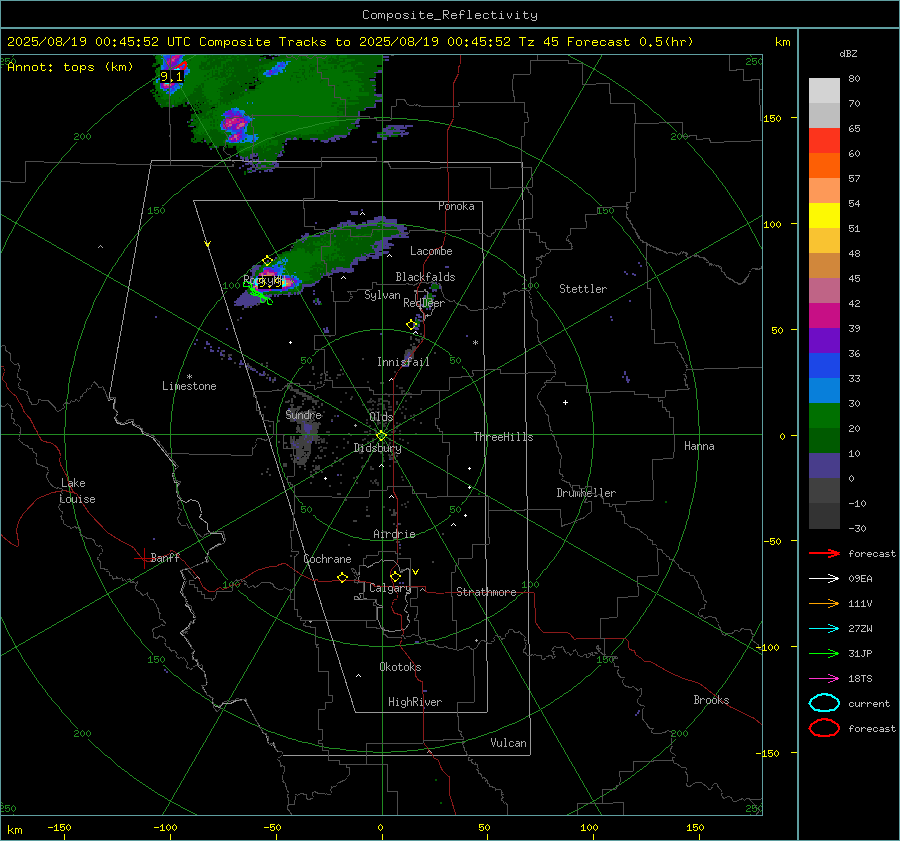Viewport: 900px width, 841px height.
Task: Click the light gray 80 dBZ swatch
Action: (824, 90)
